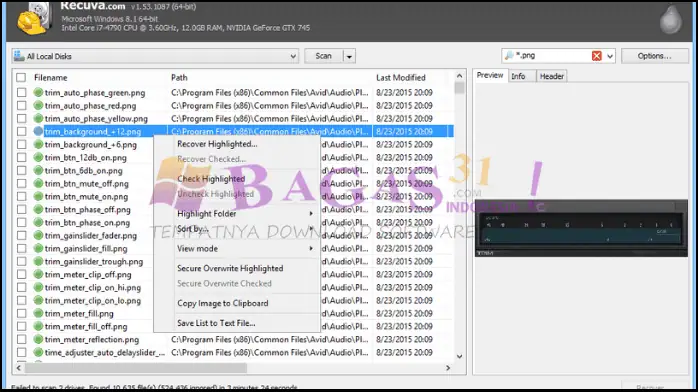Image resolution: width=698 pixels, height=392 pixels.
Task: Switch to the Info tab
Action: 518,76
